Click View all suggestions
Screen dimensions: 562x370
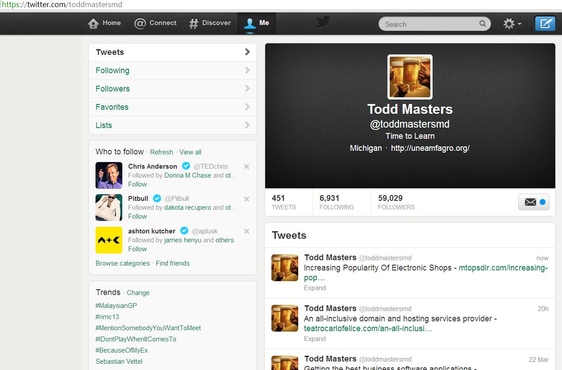coord(190,152)
